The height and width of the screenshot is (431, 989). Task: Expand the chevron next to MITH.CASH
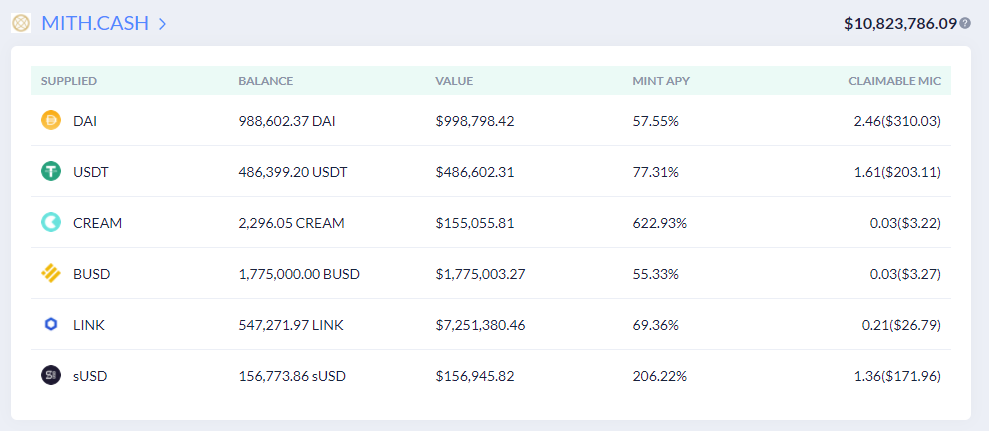[x=162, y=25]
